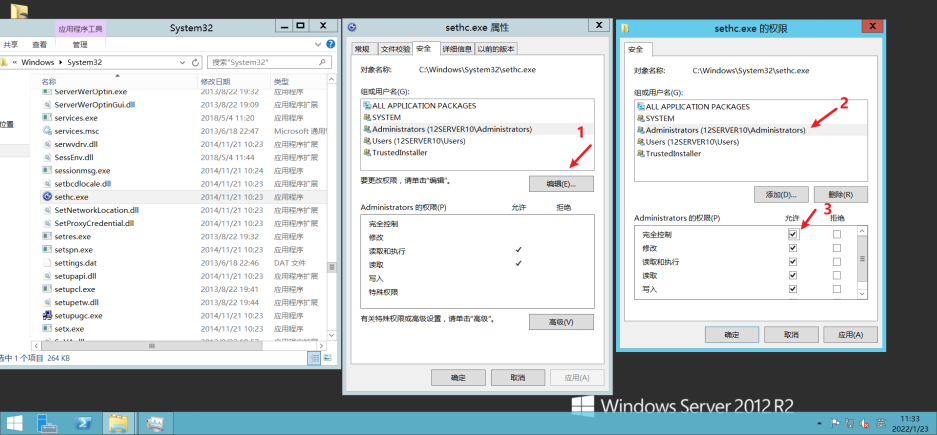The height and width of the screenshot is (435, 937).
Task: Select the sethc.exe file icon in Explorer
Action: [x=47, y=197]
